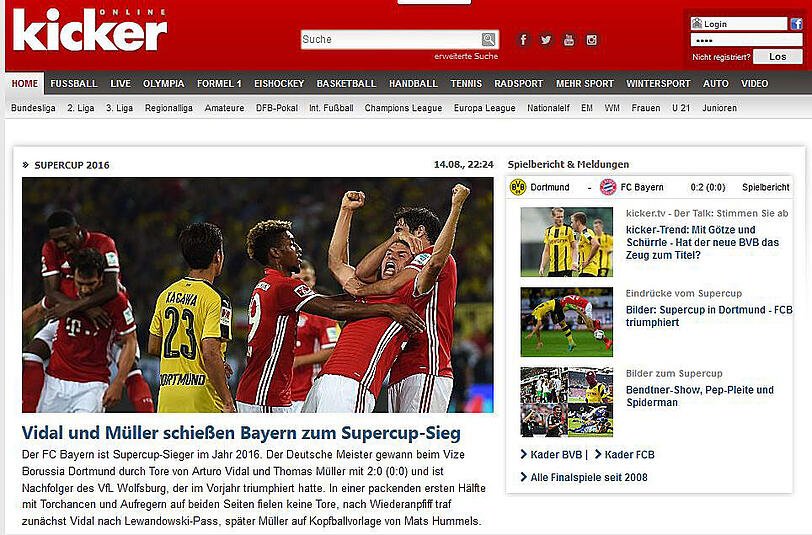Open the erweiterte Suche link

[466, 56]
